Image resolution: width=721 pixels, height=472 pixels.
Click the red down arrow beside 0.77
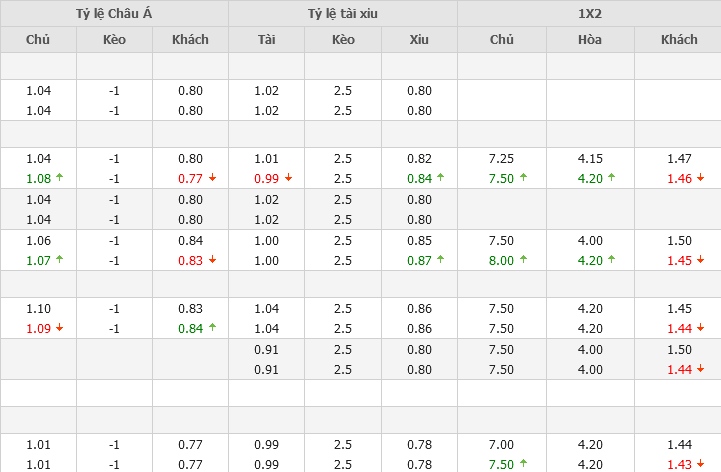tap(211, 178)
